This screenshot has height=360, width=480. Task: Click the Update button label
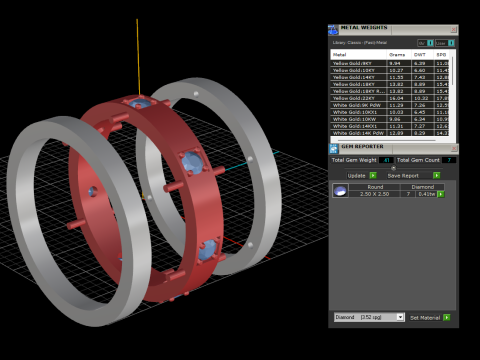pos(356,176)
